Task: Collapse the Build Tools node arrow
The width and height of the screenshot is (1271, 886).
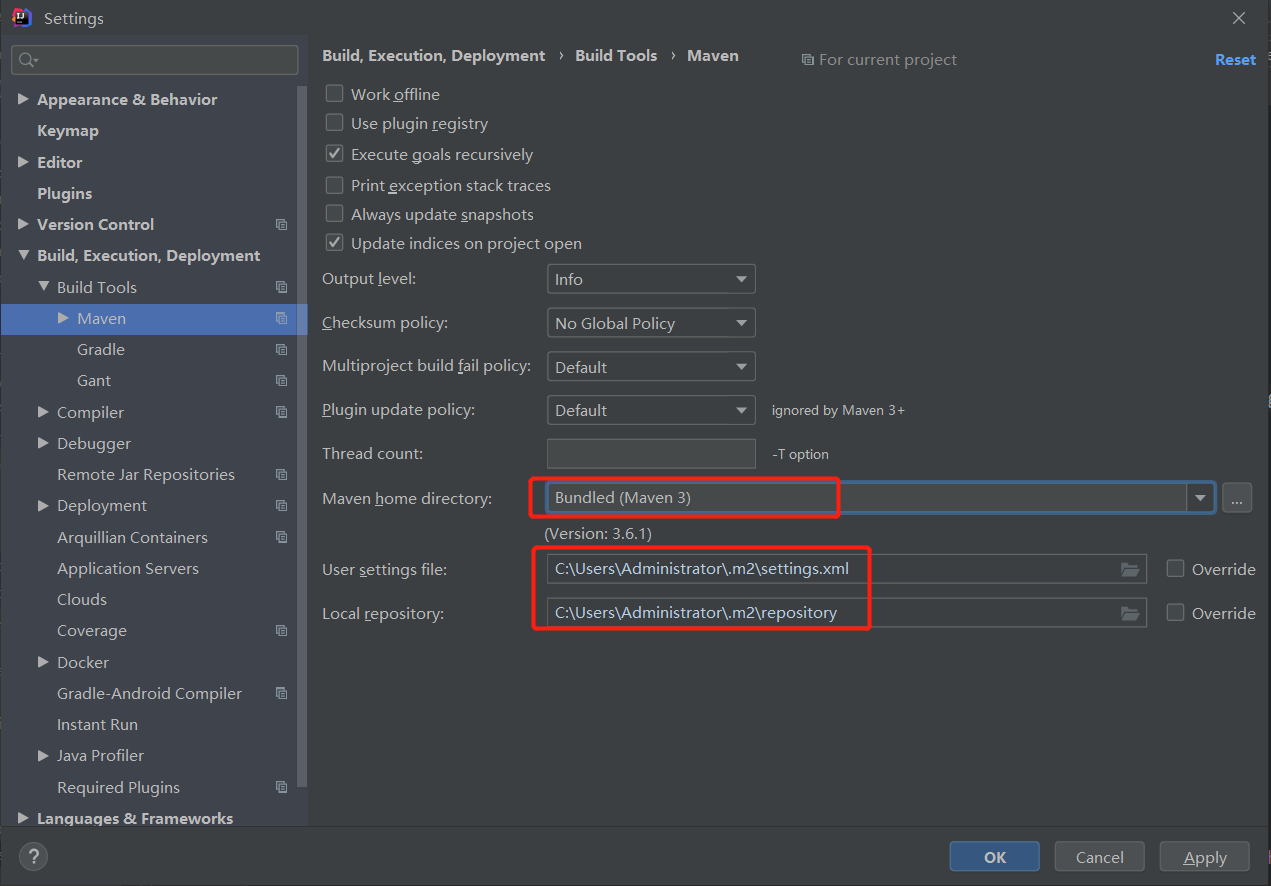Action: (43, 287)
